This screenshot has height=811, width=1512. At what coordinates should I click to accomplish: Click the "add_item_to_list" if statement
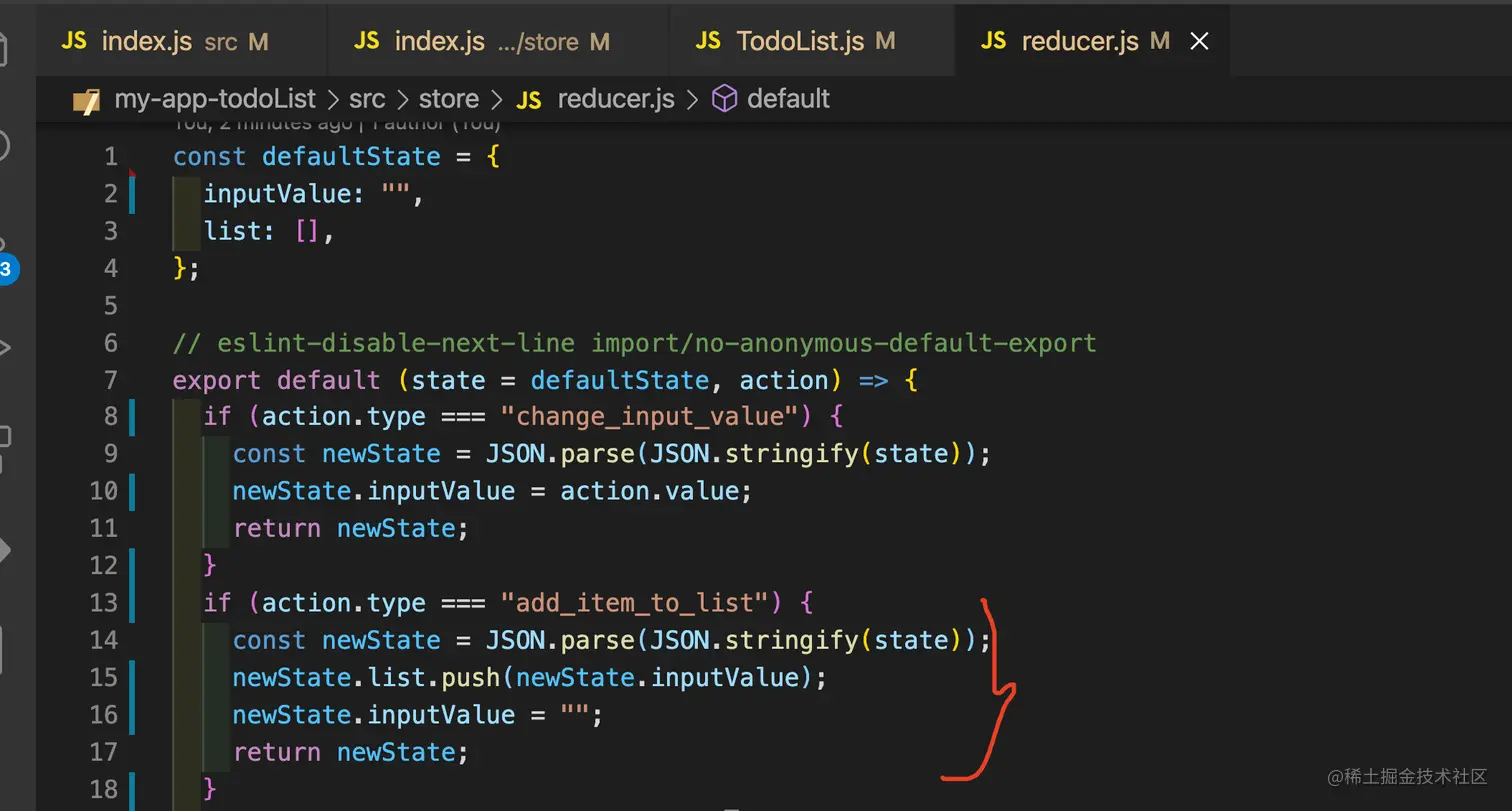pyautogui.click(x=509, y=603)
